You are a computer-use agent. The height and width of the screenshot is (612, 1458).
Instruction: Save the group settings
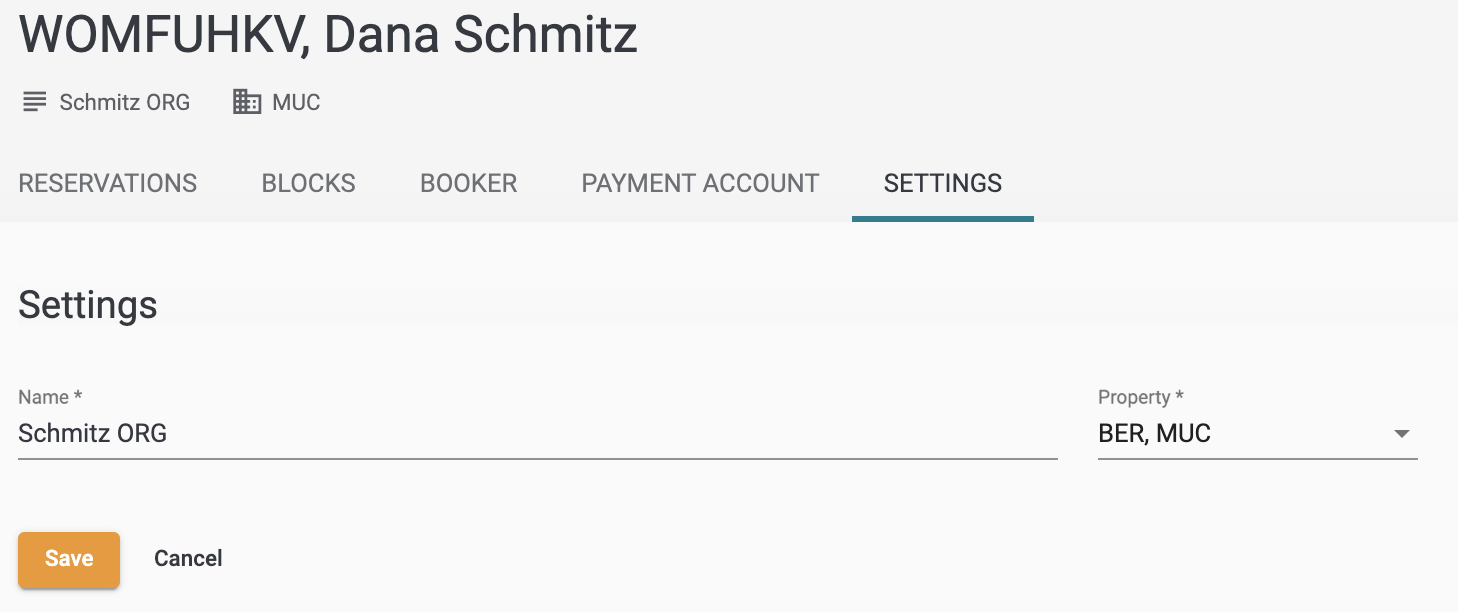pos(69,559)
